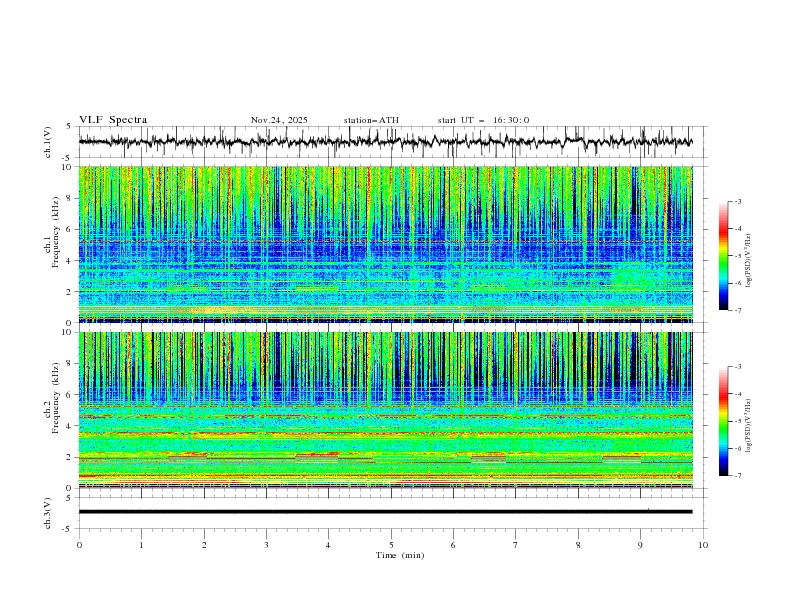This screenshot has height=612, width=792.
Task: Click the 8 minute tick label on time axis
Action: [x=578, y=545]
